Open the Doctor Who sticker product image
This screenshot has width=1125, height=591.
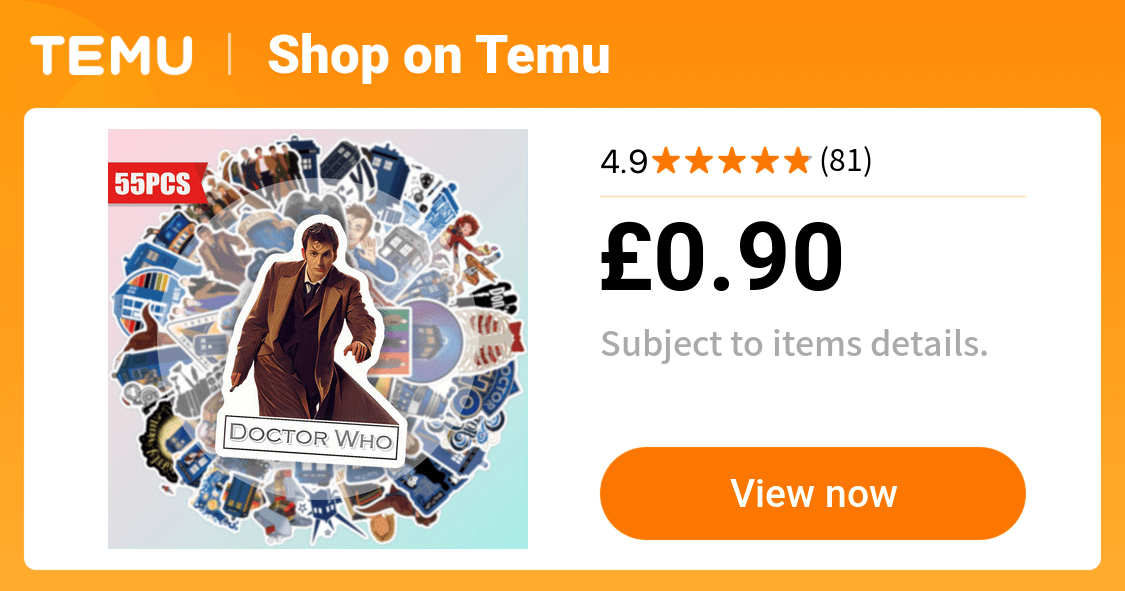coord(318,339)
